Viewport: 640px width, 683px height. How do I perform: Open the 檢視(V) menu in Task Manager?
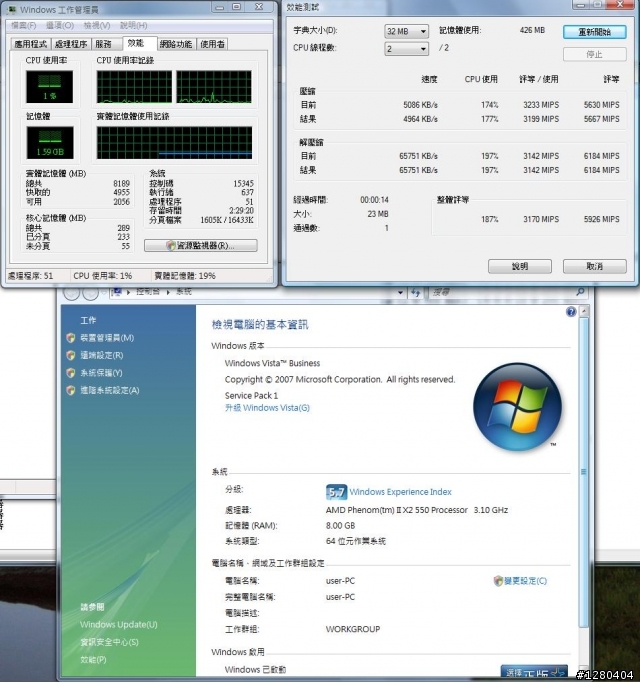97,26
